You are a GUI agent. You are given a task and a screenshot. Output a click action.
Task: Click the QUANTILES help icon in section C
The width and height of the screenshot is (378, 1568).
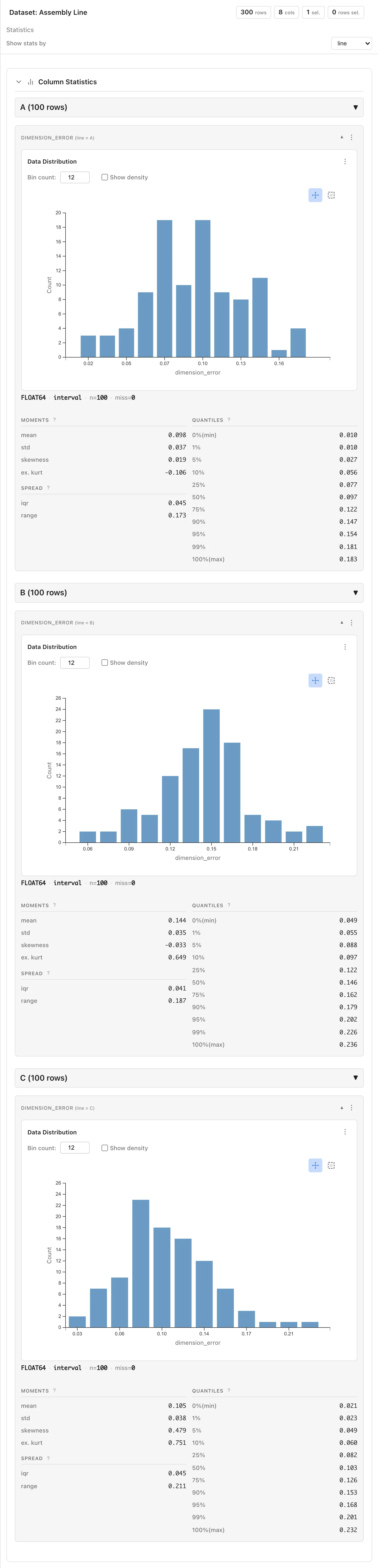point(229,1390)
